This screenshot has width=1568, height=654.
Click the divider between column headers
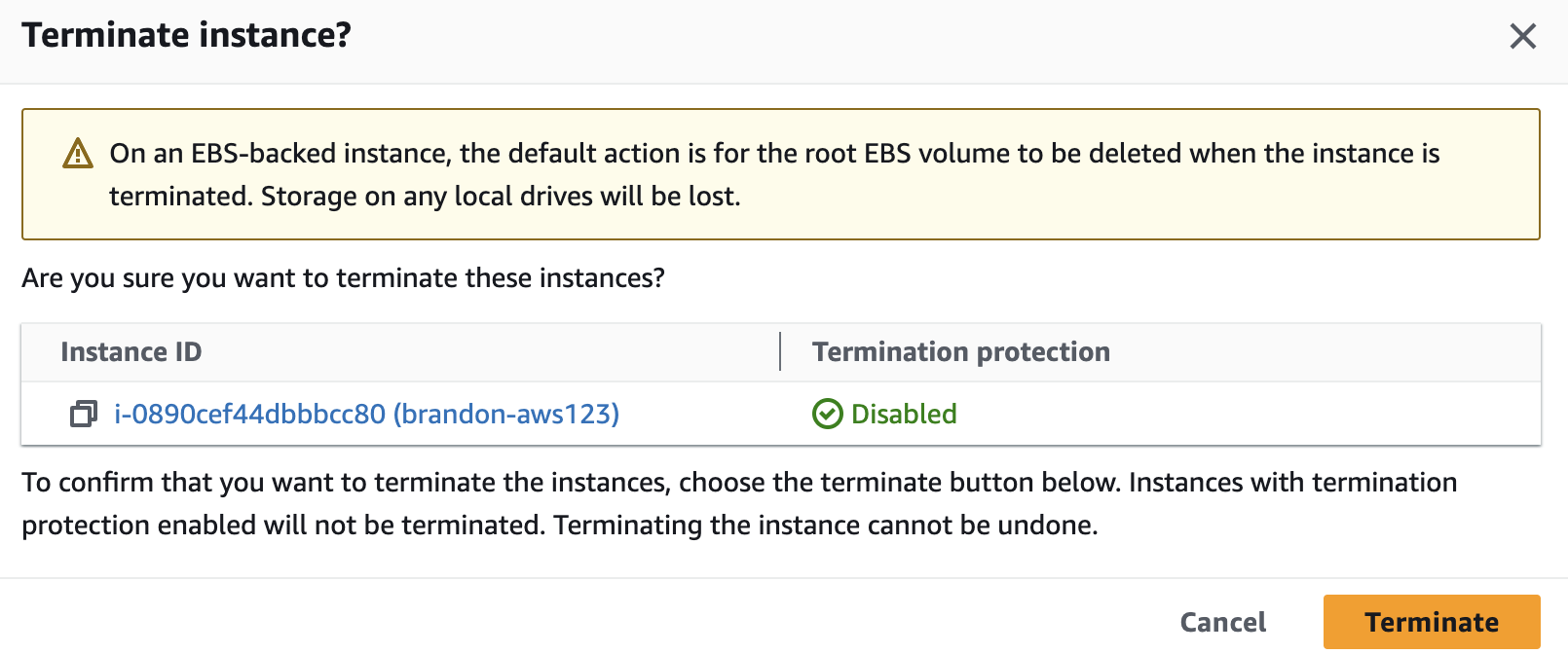pos(780,351)
